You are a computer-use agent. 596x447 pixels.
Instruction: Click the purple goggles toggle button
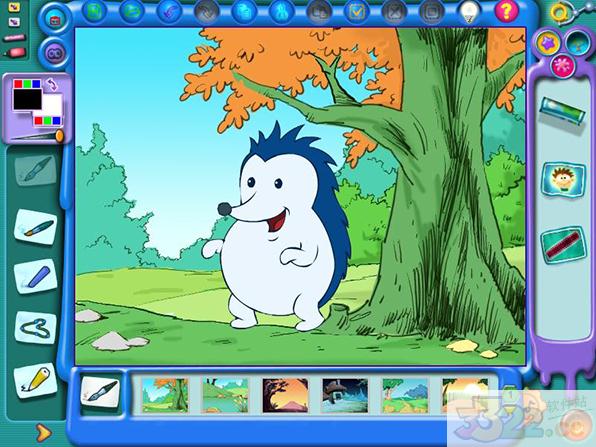(x=55, y=54)
